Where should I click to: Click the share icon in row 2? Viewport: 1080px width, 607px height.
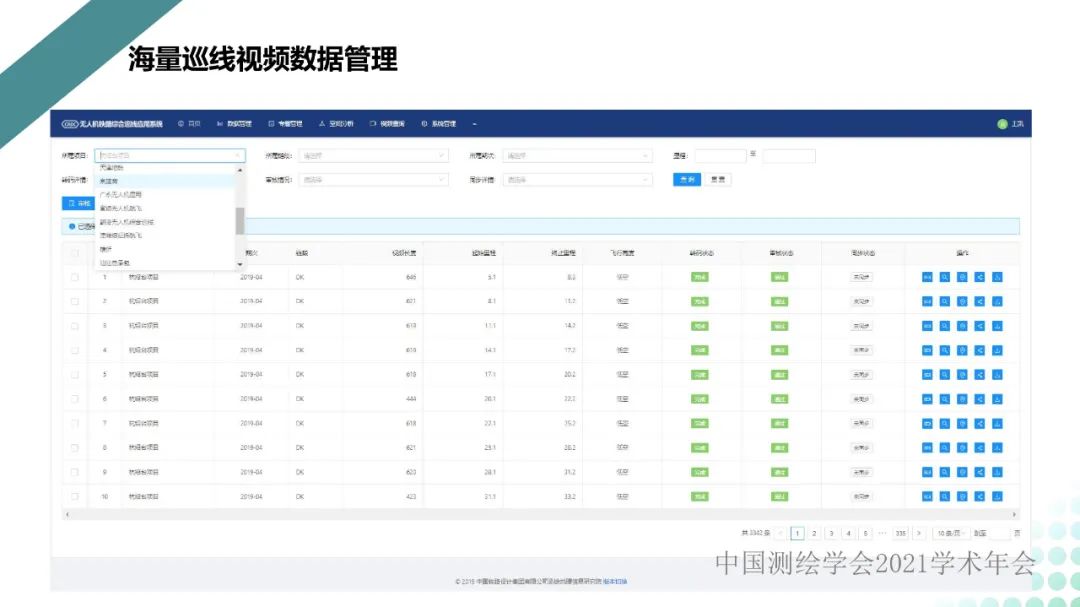coord(980,301)
